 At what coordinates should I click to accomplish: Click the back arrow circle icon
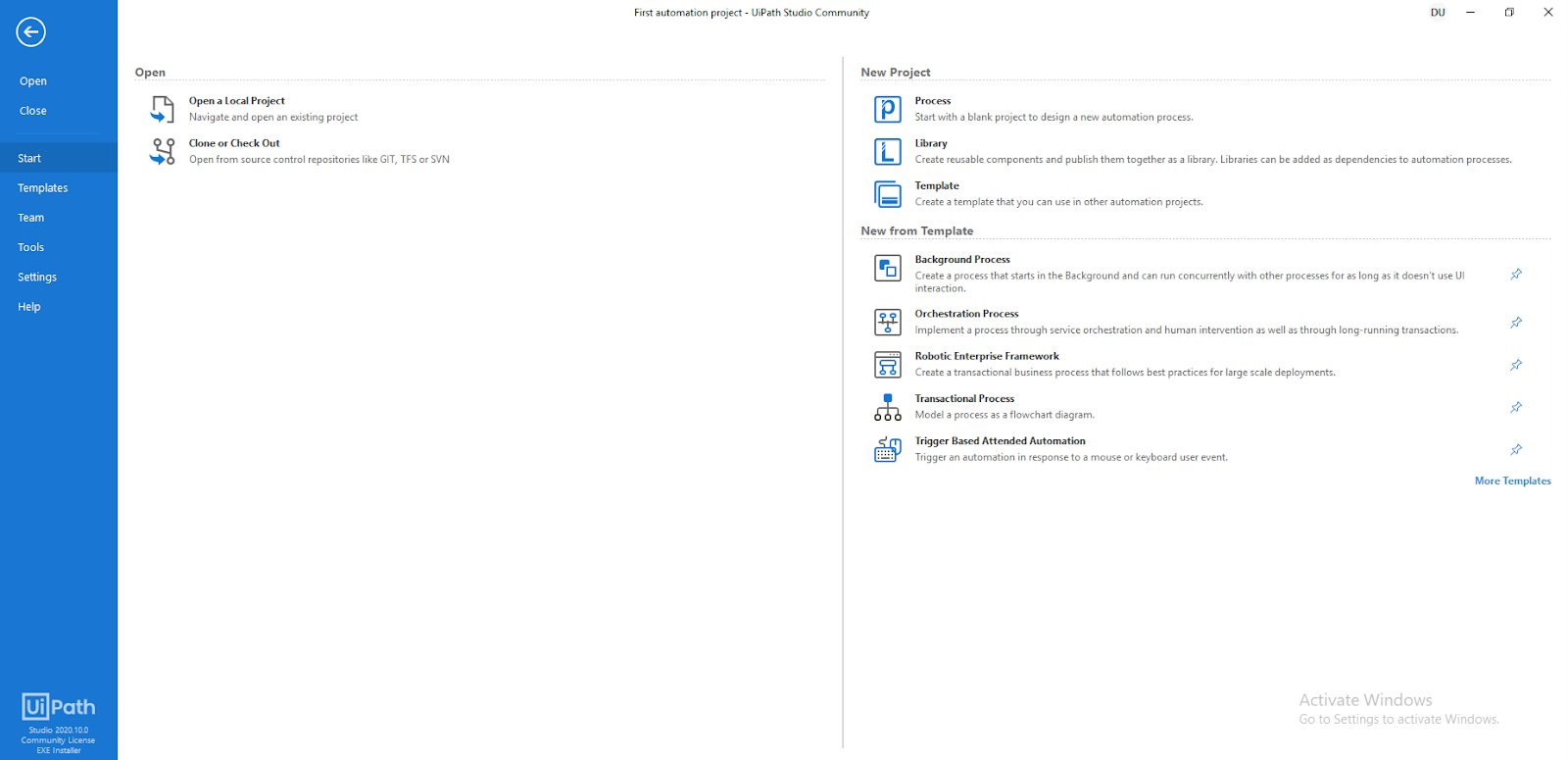[x=30, y=31]
